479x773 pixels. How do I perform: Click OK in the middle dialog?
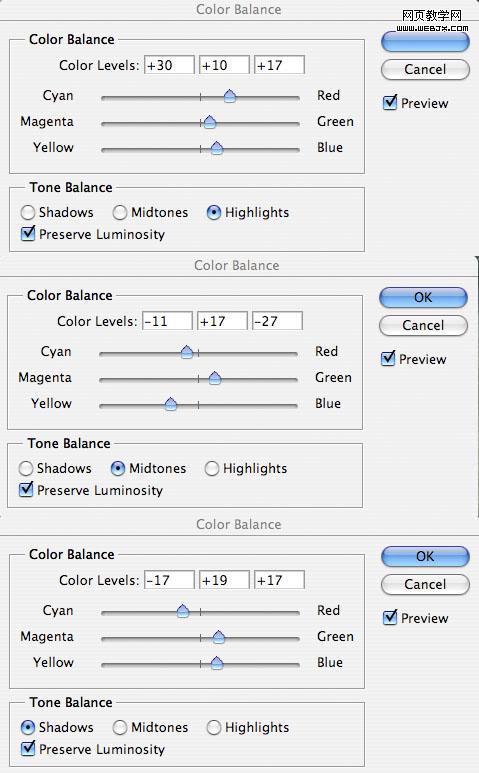click(423, 297)
